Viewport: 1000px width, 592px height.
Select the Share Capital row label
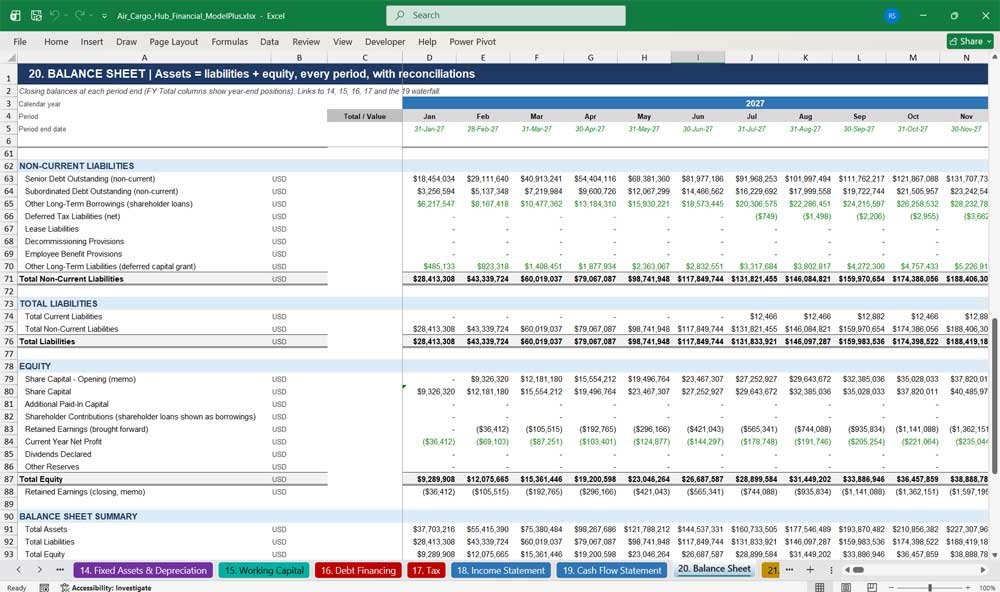pos(48,392)
